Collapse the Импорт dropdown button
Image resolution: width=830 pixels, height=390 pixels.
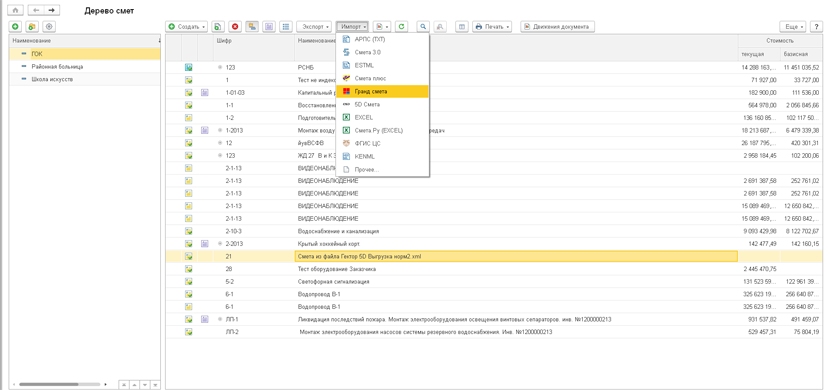point(351,26)
